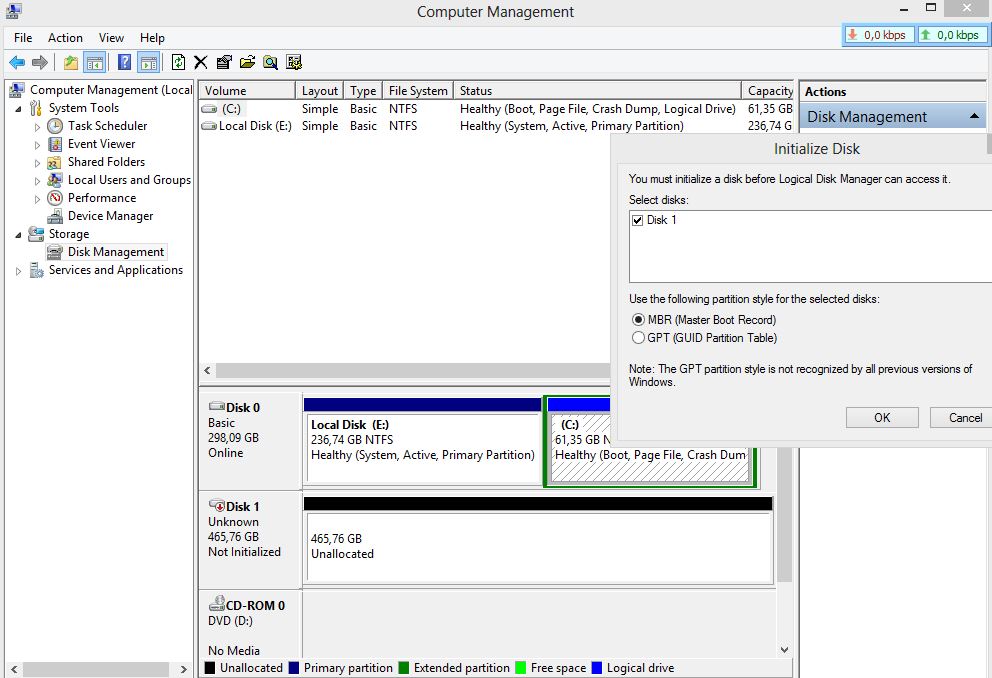Click the black Unallocated legend swatch
The image size is (992, 678).
point(210,668)
